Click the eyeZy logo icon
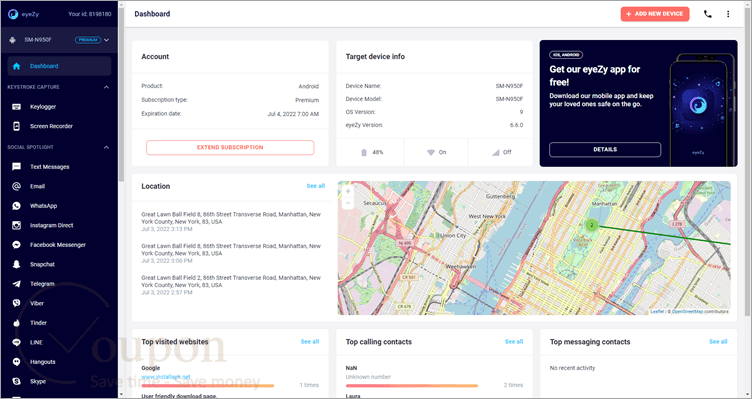This screenshot has height=399, width=752. pyautogui.click(x=13, y=14)
